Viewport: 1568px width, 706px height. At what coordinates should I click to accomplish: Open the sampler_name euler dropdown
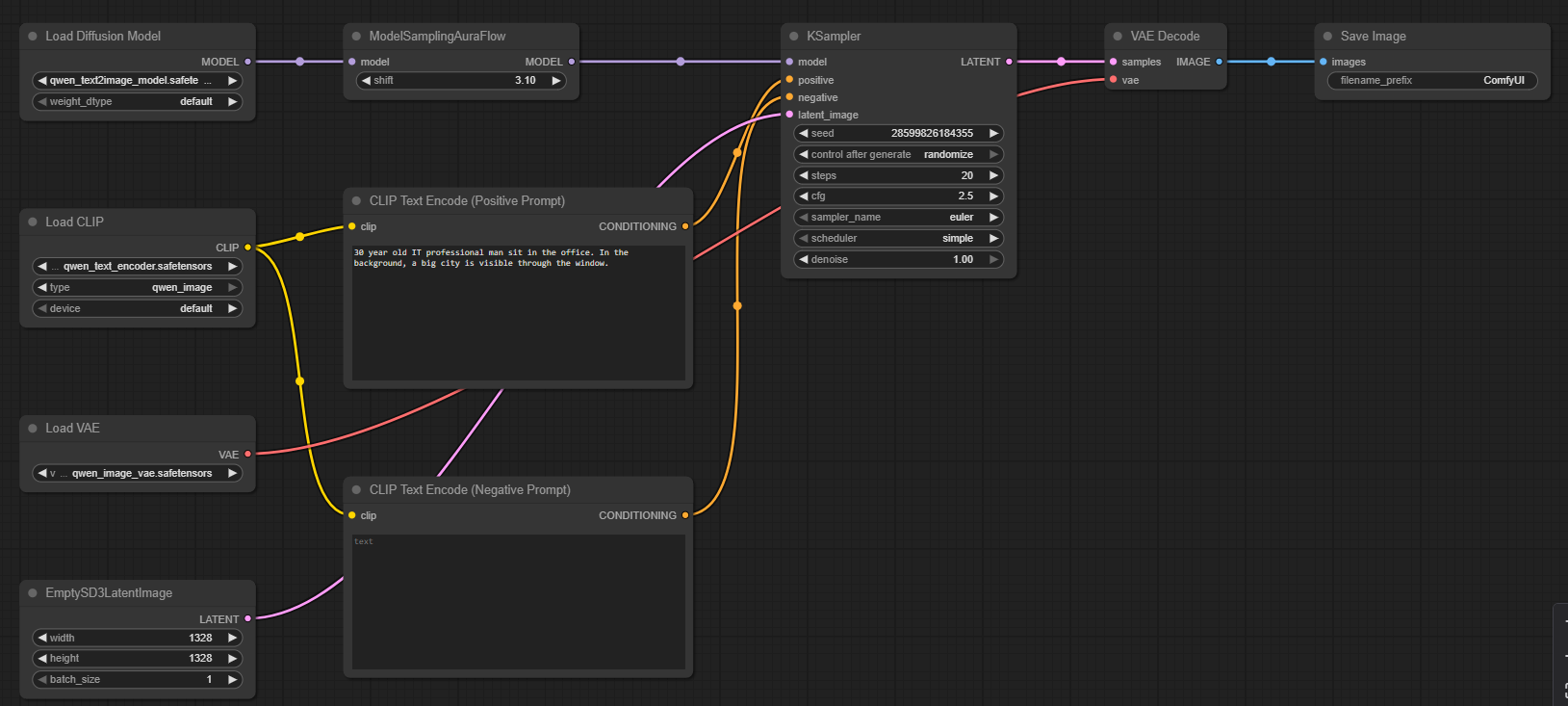point(898,218)
